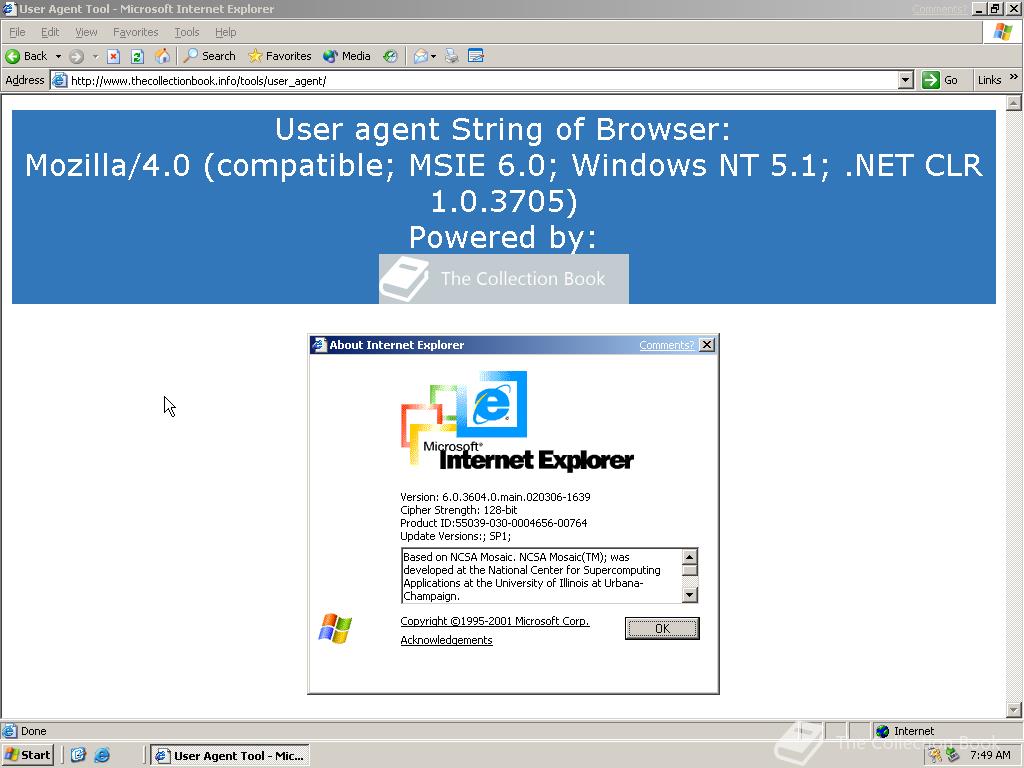Click the Windows flag icon in the dialog
This screenshot has width=1024, height=768.
pos(335,628)
